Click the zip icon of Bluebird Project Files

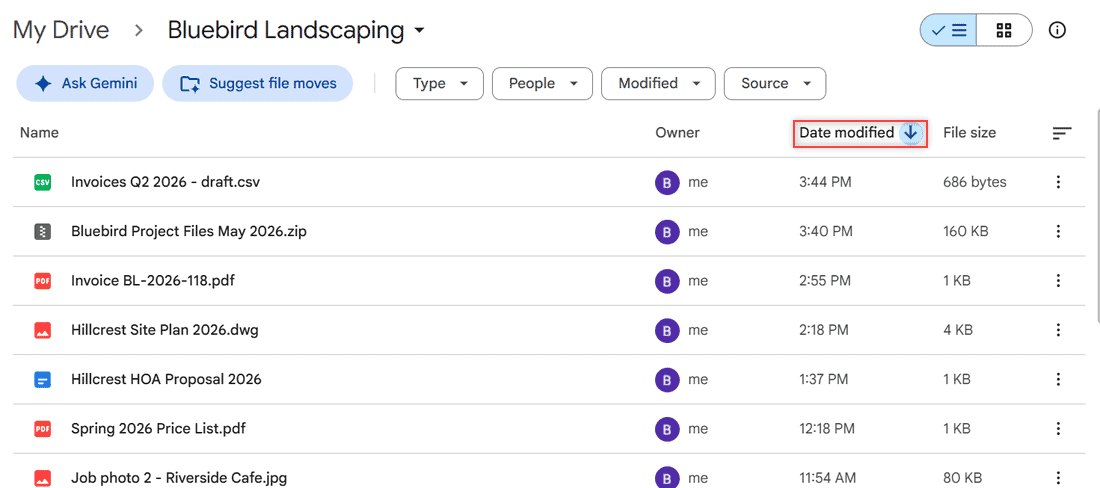click(x=43, y=231)
